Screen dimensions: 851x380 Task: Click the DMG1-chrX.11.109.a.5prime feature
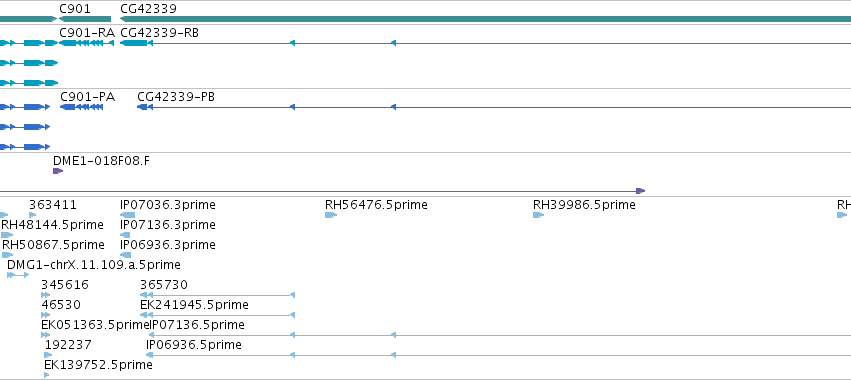coord(18,275)
